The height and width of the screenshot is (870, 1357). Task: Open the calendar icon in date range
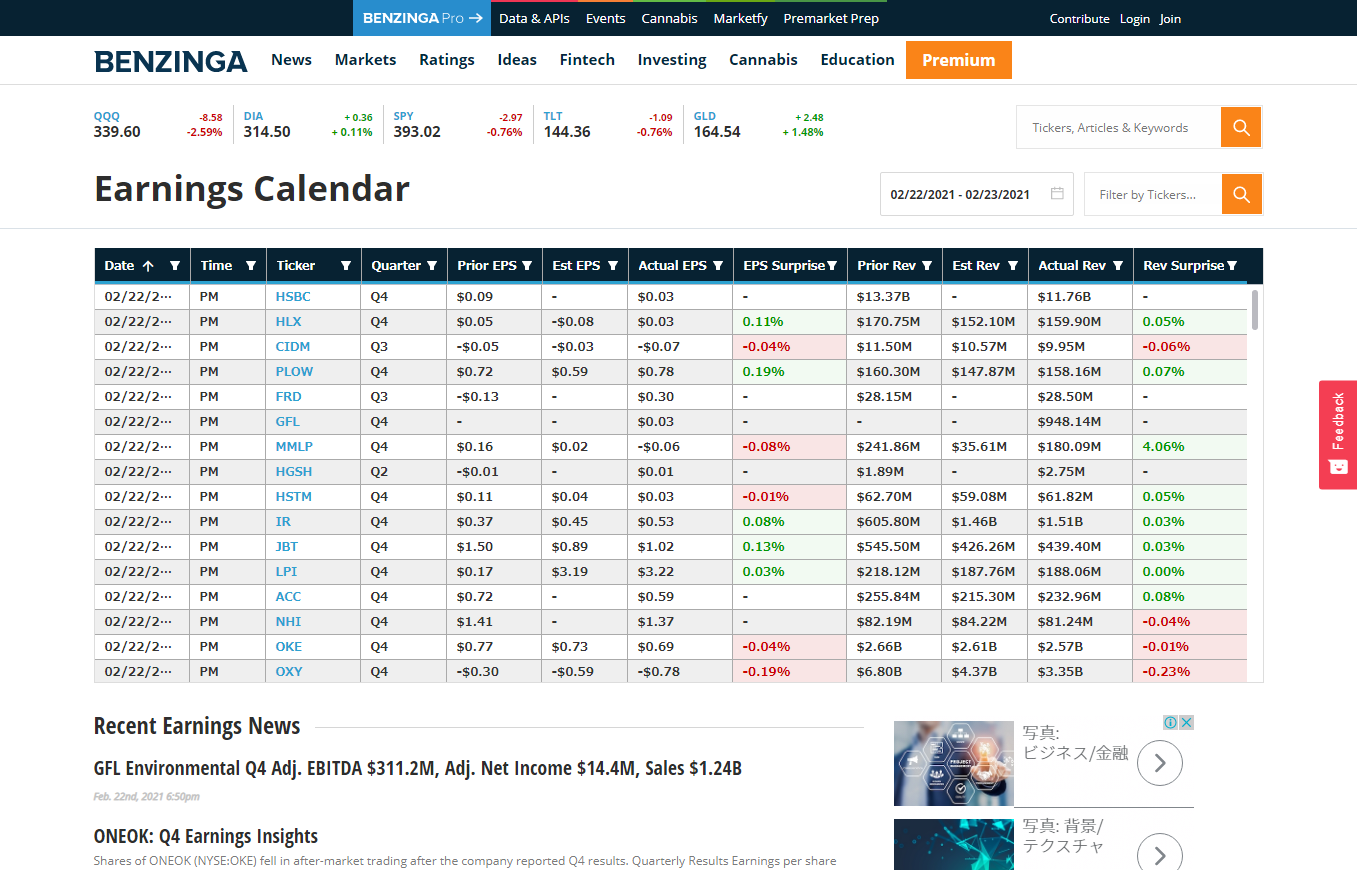[1057, 194]
